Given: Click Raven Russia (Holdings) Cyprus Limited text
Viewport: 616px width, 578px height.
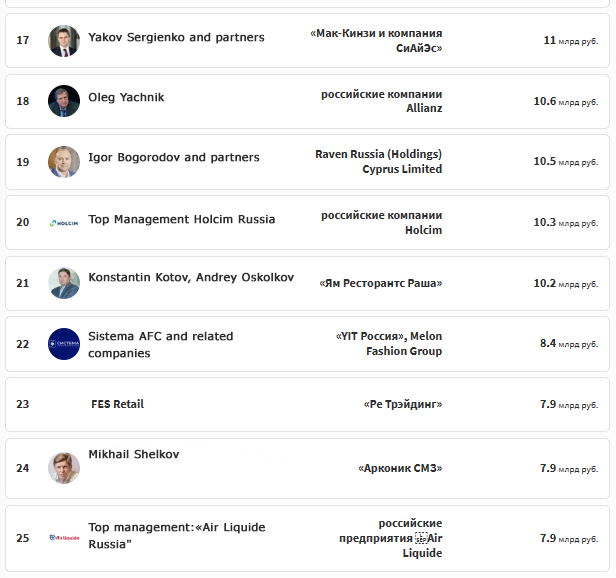Looking at the screenshot, I should pos(378,161).
